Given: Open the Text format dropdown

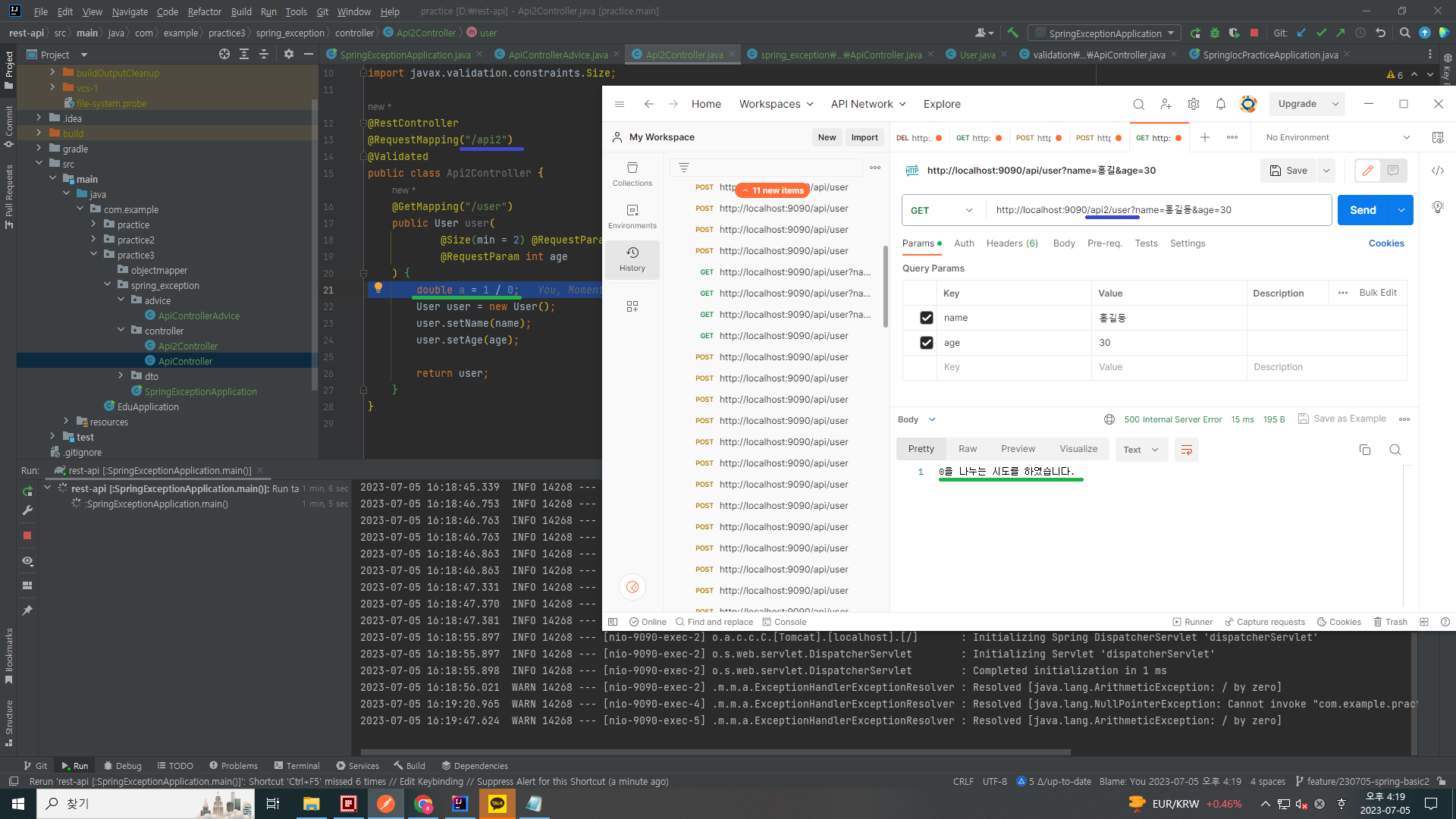Looking at the screenshot, I should (x=1141, y=450).
